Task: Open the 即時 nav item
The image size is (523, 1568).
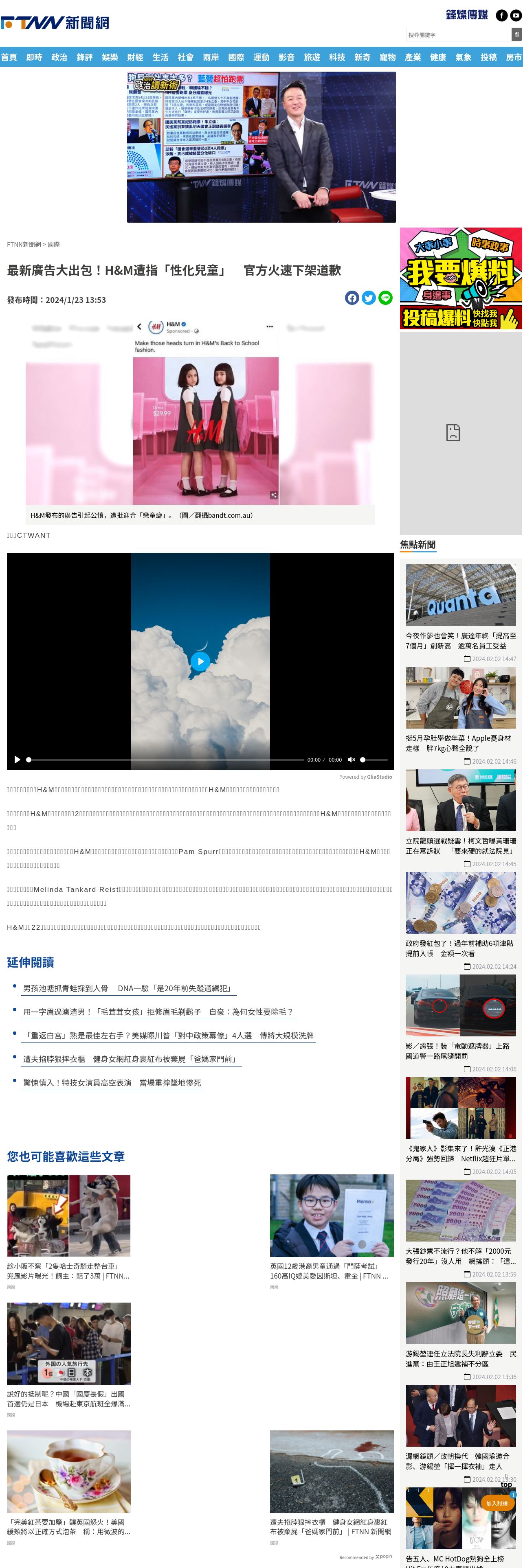Action: 34,57
